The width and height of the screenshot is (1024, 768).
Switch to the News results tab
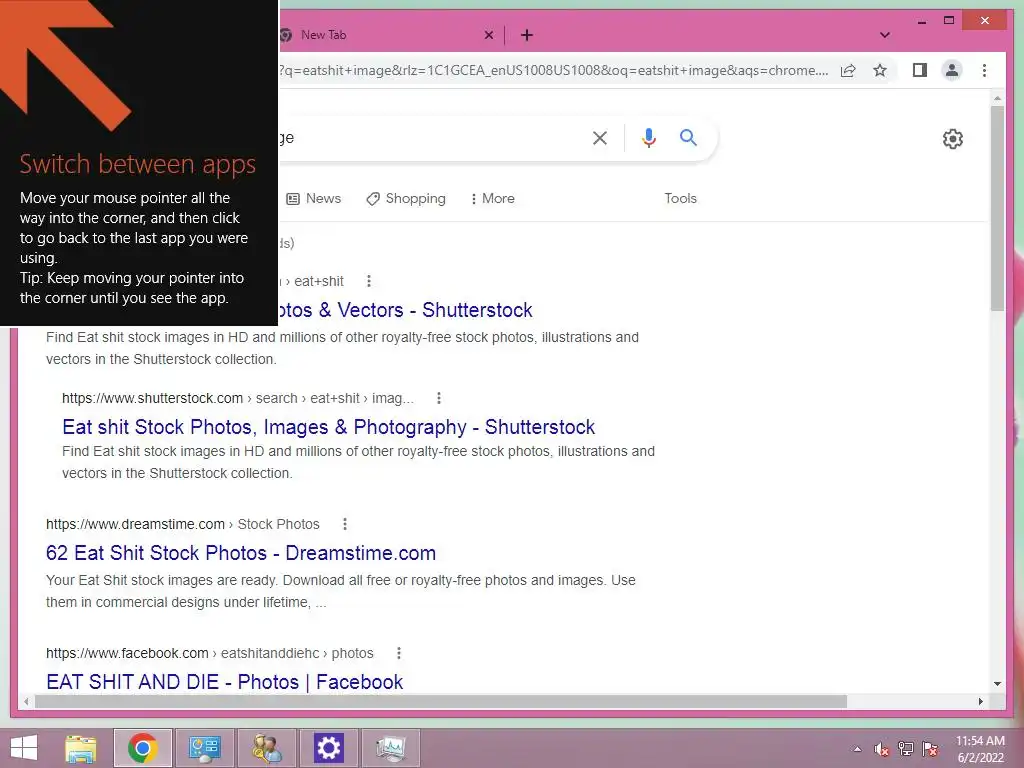[x=314, y=199]
